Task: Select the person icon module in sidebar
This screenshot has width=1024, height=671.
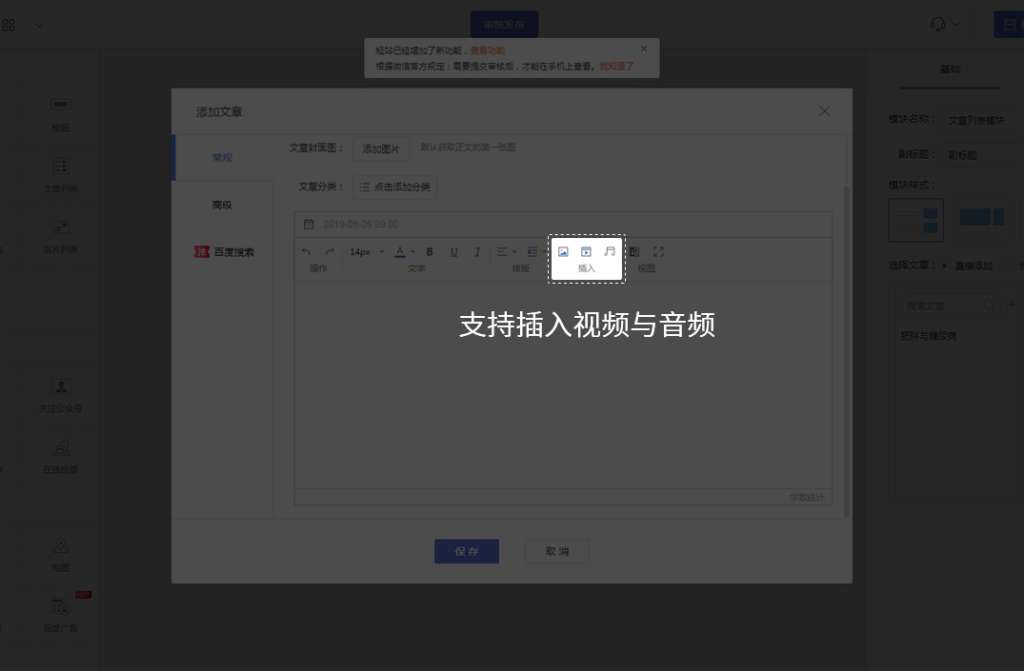Action: pyautogui.click(x=61, y=395)
